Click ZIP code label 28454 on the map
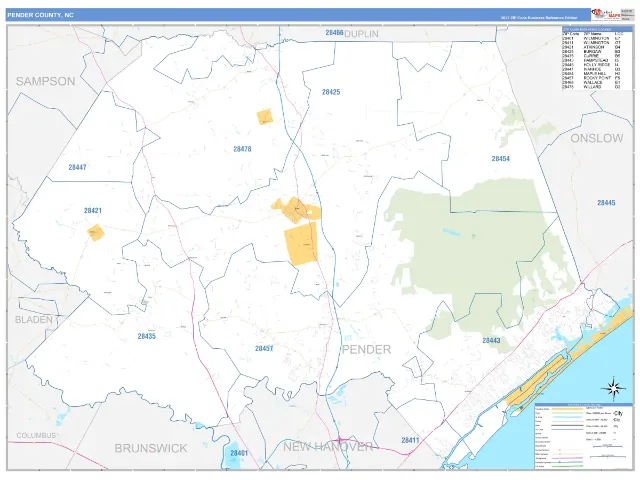Screen dimensions: 640x480 click(x=501, y=159)
